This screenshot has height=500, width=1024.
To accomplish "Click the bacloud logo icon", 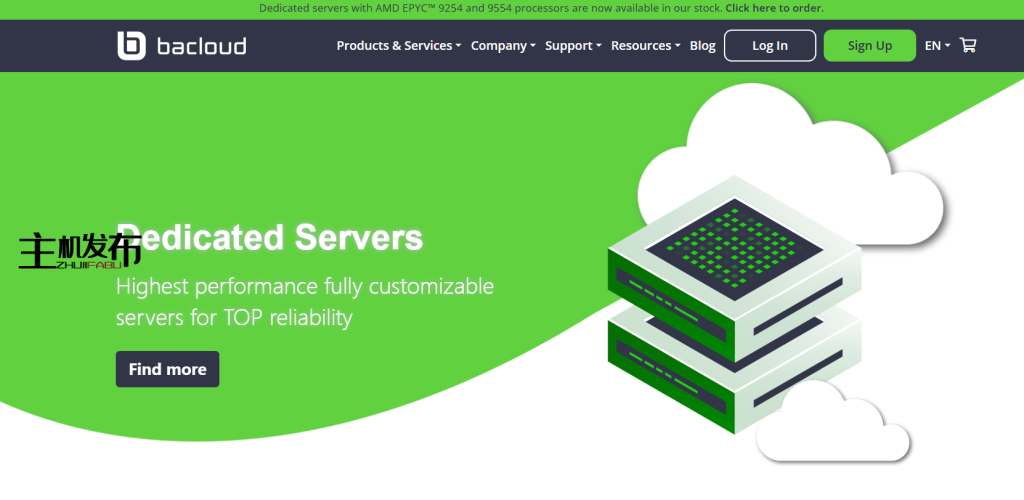I will click(131, 46).
